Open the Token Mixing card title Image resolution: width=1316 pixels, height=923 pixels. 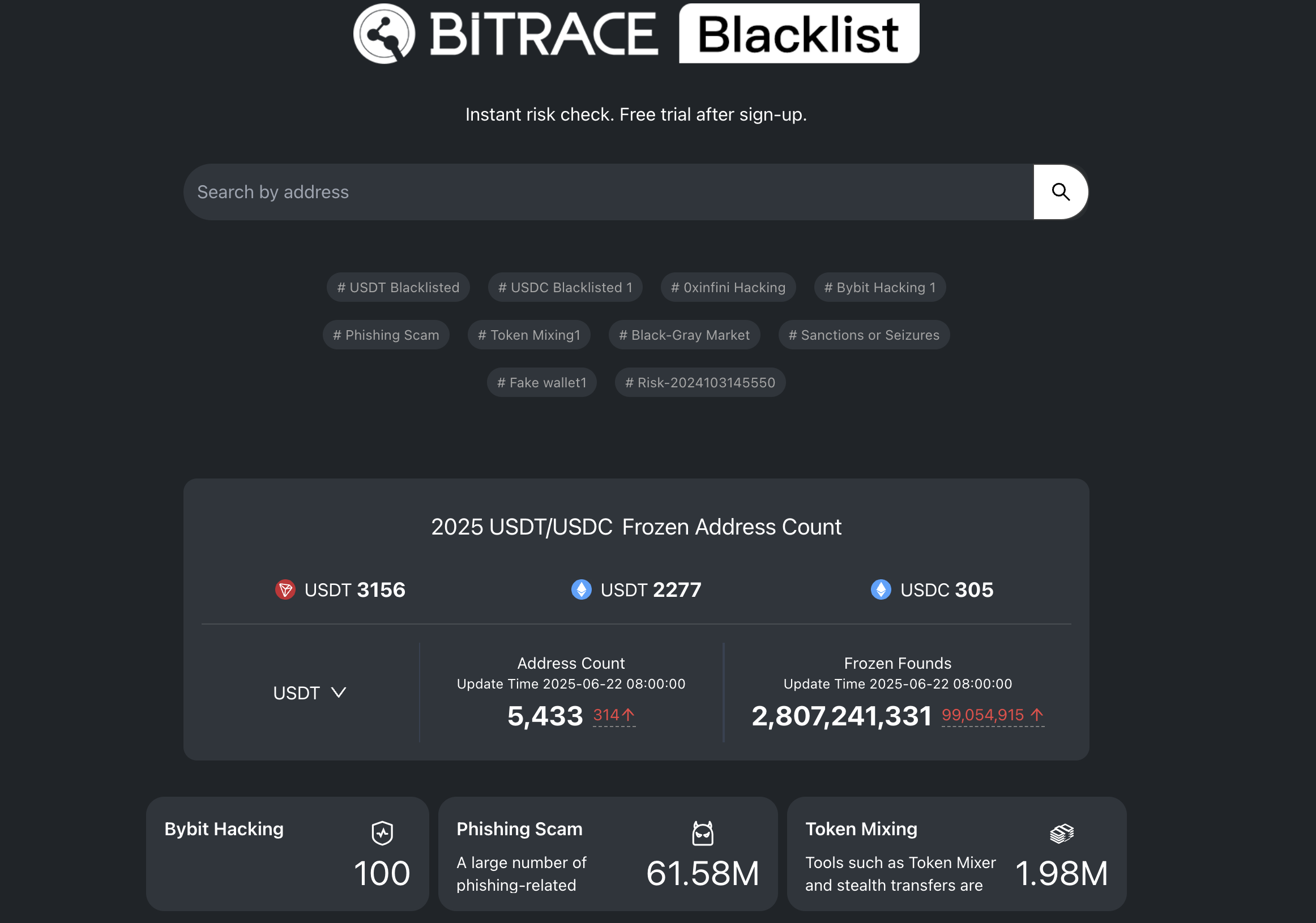tap(861, 829)
